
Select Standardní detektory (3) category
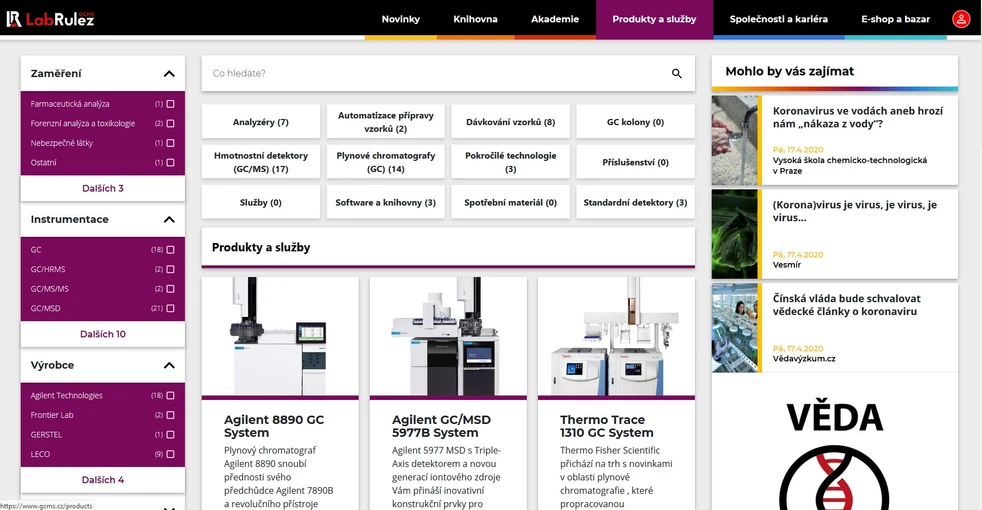tap(635, 202)
